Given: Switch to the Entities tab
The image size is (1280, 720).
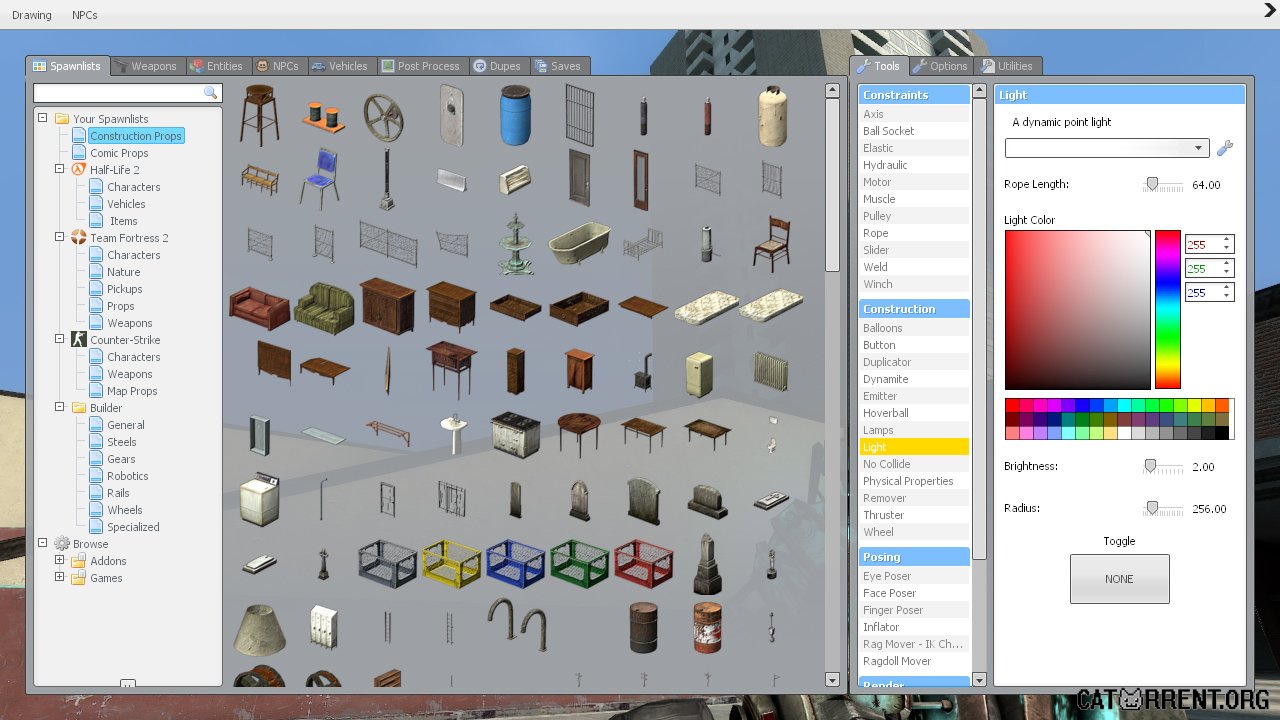Looking at the screenshot, I should [216, 66].
